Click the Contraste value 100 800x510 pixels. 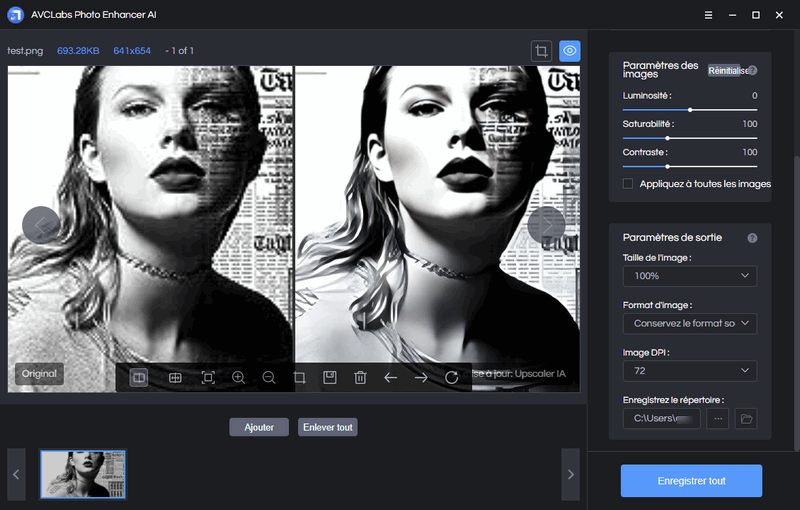coord(749,152)
